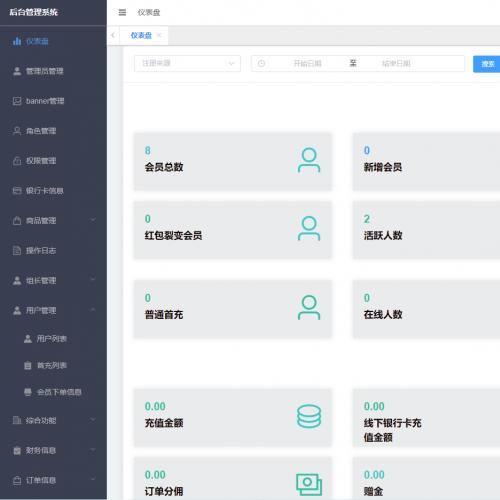Go to banner管理 menu item
The width and height of the screenshot is (500, 500).
coord(53,101)
